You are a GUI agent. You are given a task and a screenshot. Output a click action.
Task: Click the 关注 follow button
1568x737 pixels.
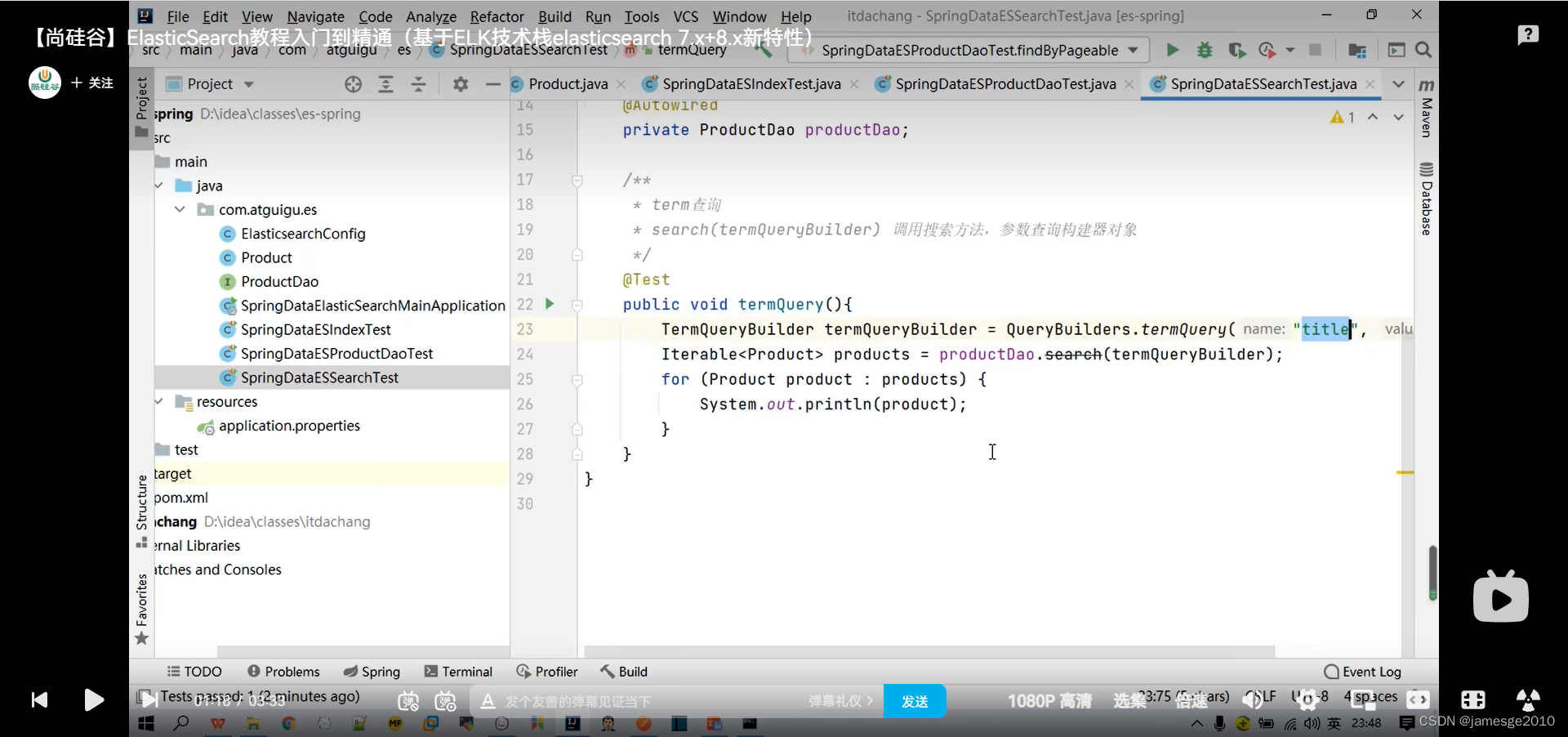tap(92, 83)
